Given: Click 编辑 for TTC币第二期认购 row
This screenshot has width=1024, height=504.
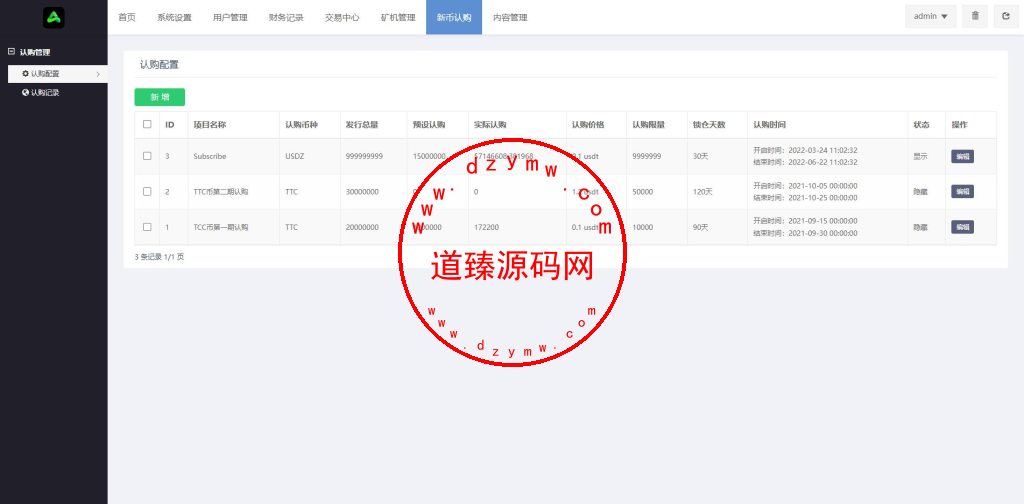Looking at the screenshot, I should 962,191.
